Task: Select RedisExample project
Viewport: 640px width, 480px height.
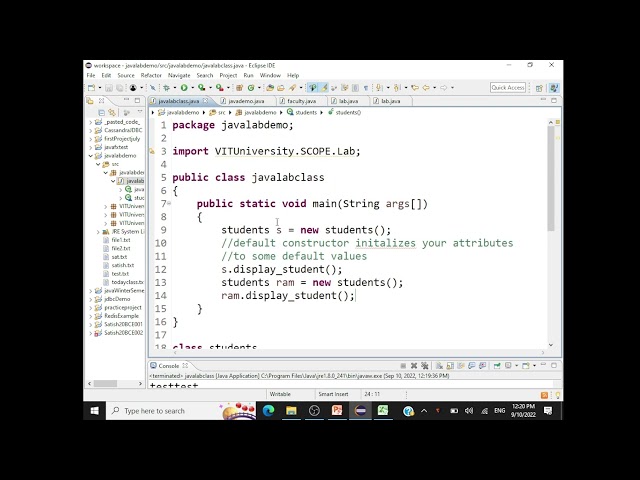Action: tap(121, 316)
